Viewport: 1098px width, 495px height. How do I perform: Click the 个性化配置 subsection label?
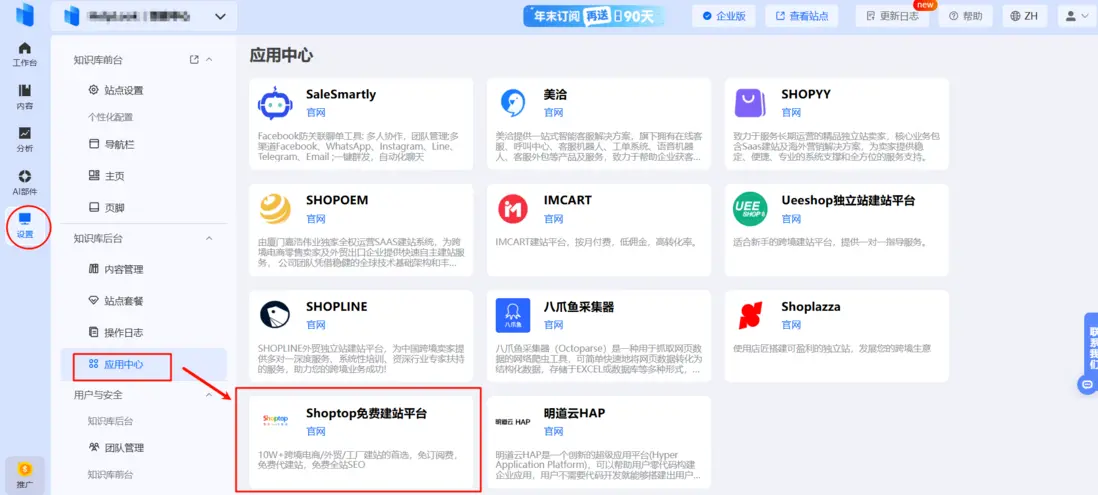coord(110,117)
